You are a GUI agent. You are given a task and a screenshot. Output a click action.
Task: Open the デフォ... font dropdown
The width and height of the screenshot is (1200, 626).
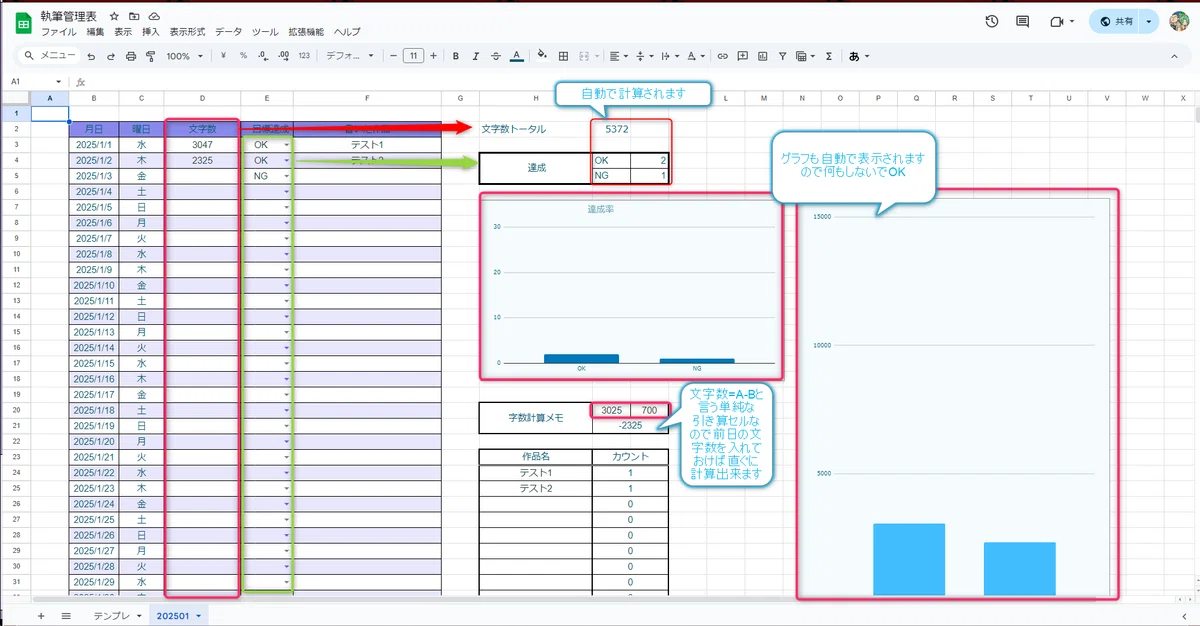[350, 56]
